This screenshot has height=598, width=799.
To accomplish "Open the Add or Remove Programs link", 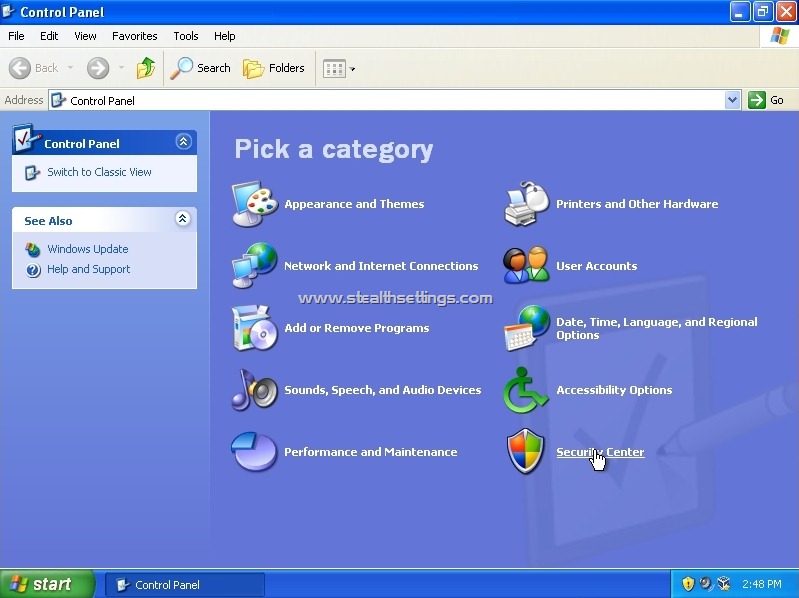I will coord(357,328).
